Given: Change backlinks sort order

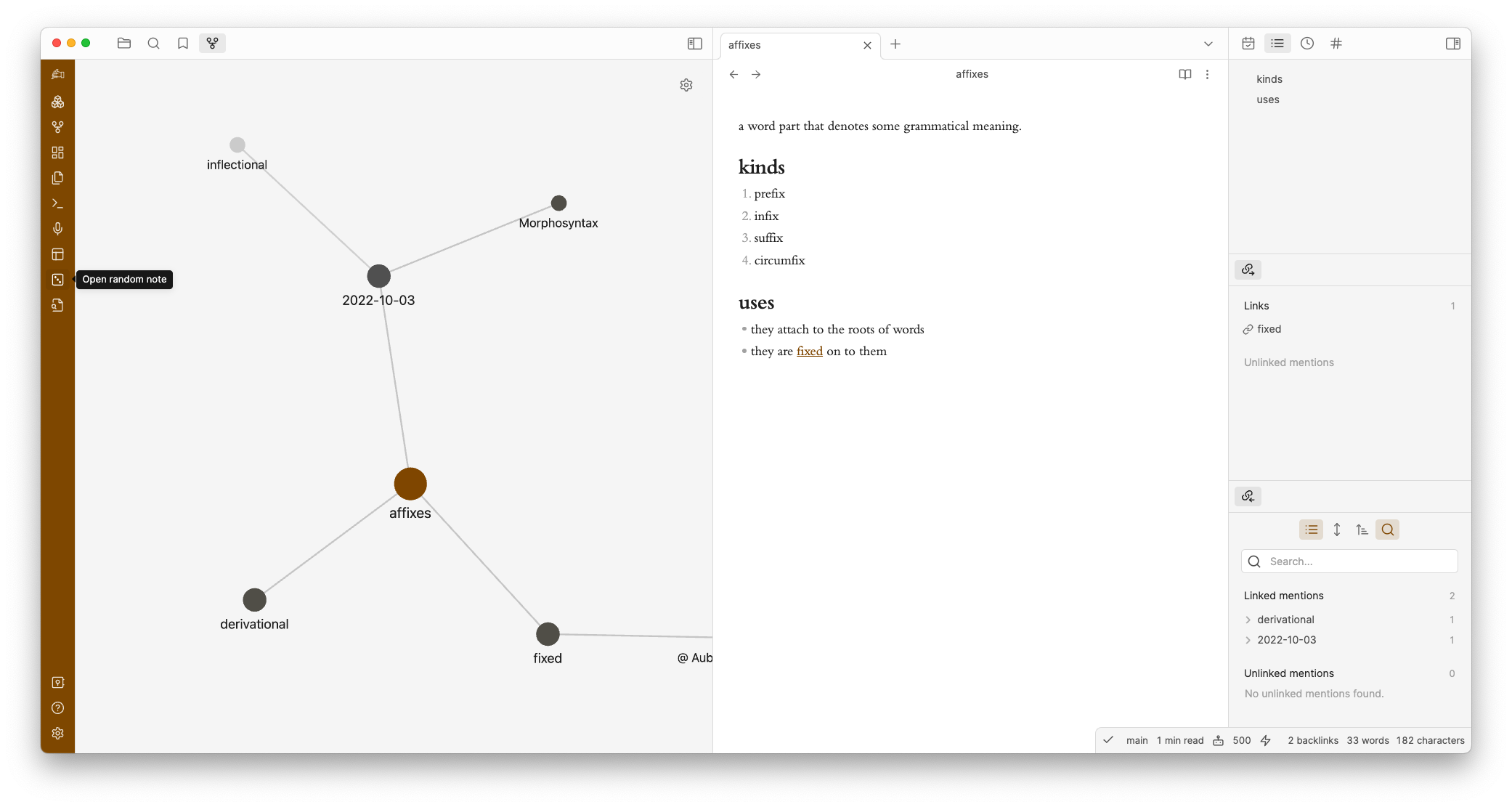Looking at the screenshot, I should (x=1362, y=530).
